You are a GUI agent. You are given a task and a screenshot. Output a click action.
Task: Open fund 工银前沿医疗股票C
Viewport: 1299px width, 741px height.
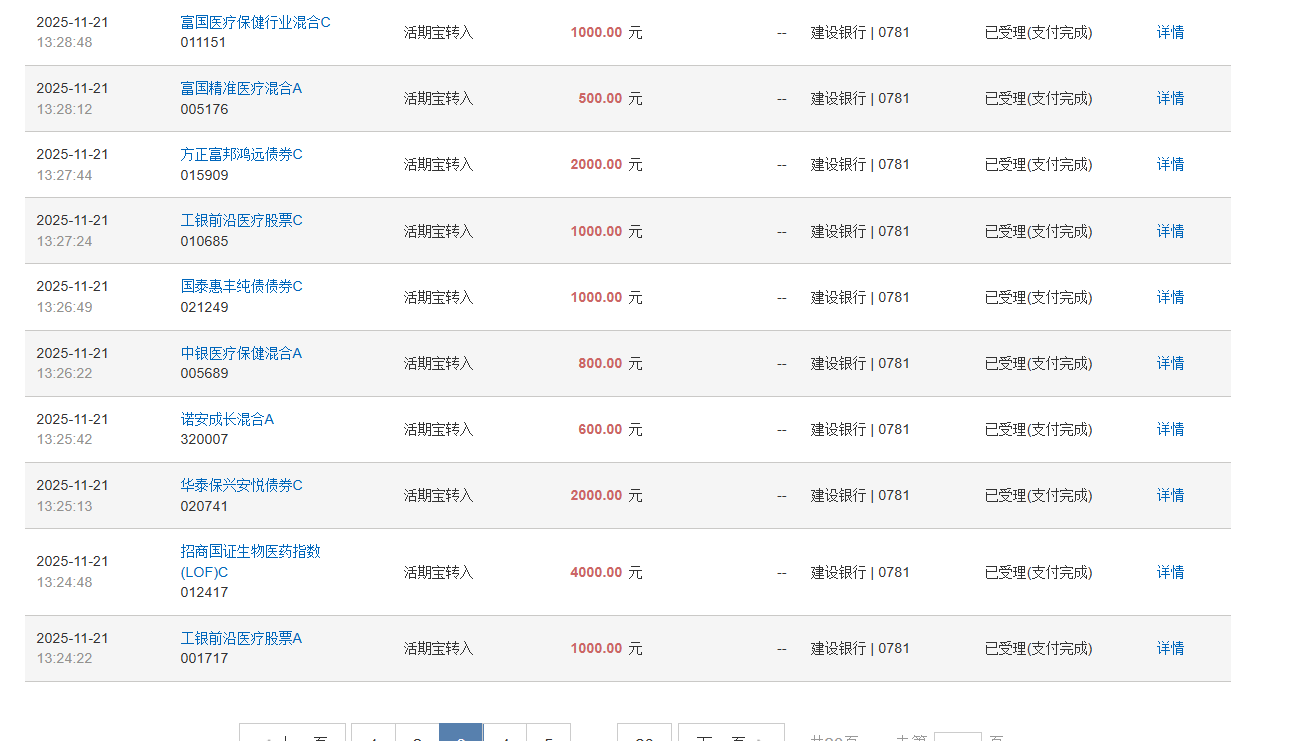(241, 220)
